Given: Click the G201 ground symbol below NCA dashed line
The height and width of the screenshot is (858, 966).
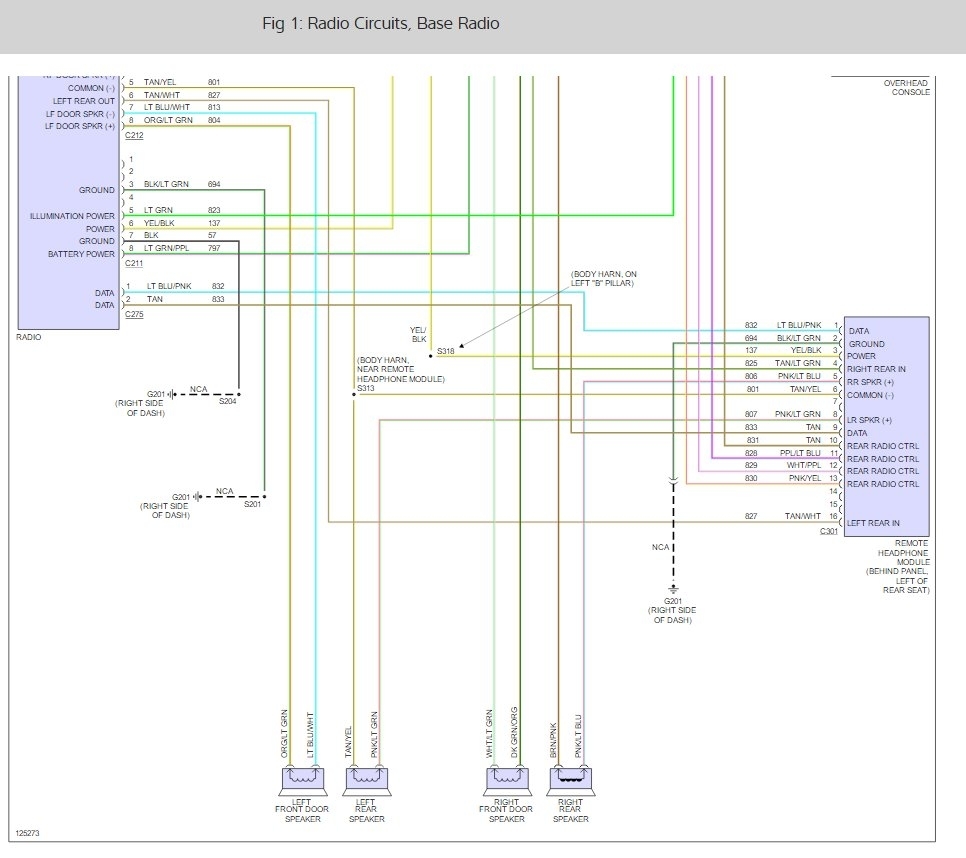Looking at the screenshot, I should pyautogui.click(x=673, y=589).
